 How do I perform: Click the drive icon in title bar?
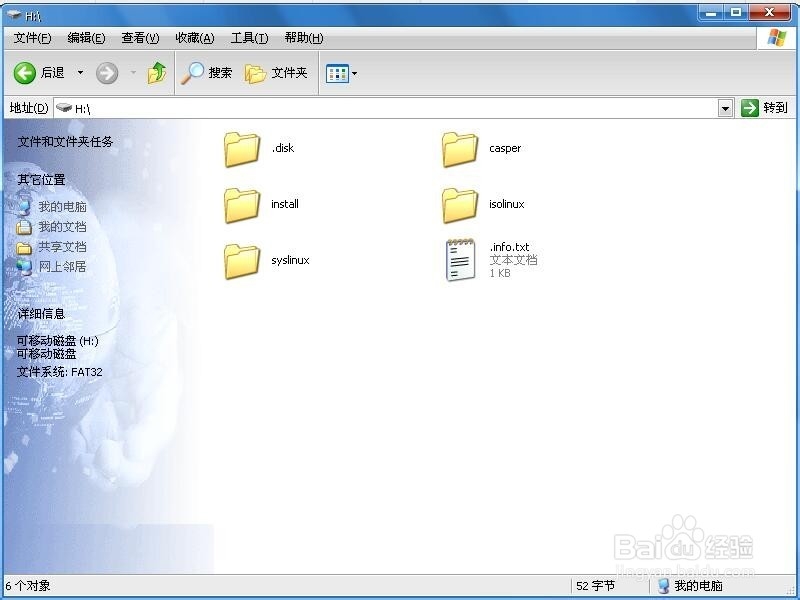point(14,15)
